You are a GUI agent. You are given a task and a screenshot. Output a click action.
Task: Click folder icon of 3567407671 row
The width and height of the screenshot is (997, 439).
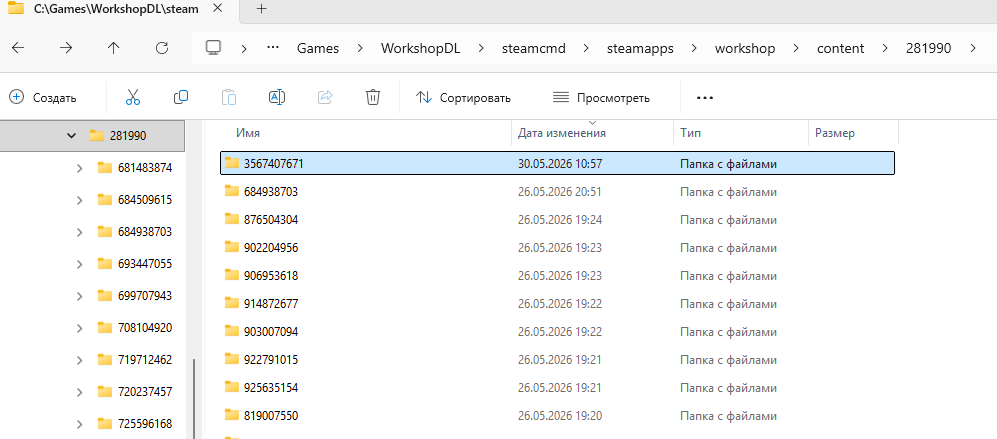coord(231,164)
